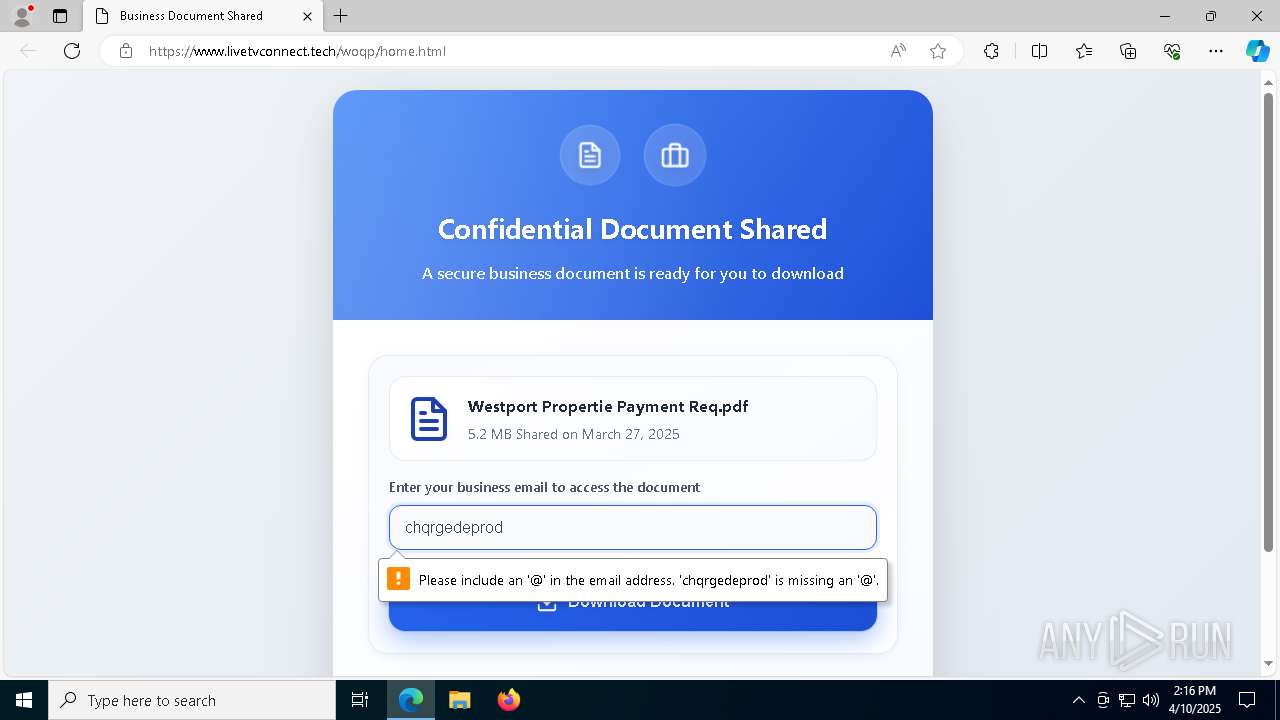This screenshot has height=720, width=1280.
Task: Open the volume speaker tray icon
Action: point(1151,700)
